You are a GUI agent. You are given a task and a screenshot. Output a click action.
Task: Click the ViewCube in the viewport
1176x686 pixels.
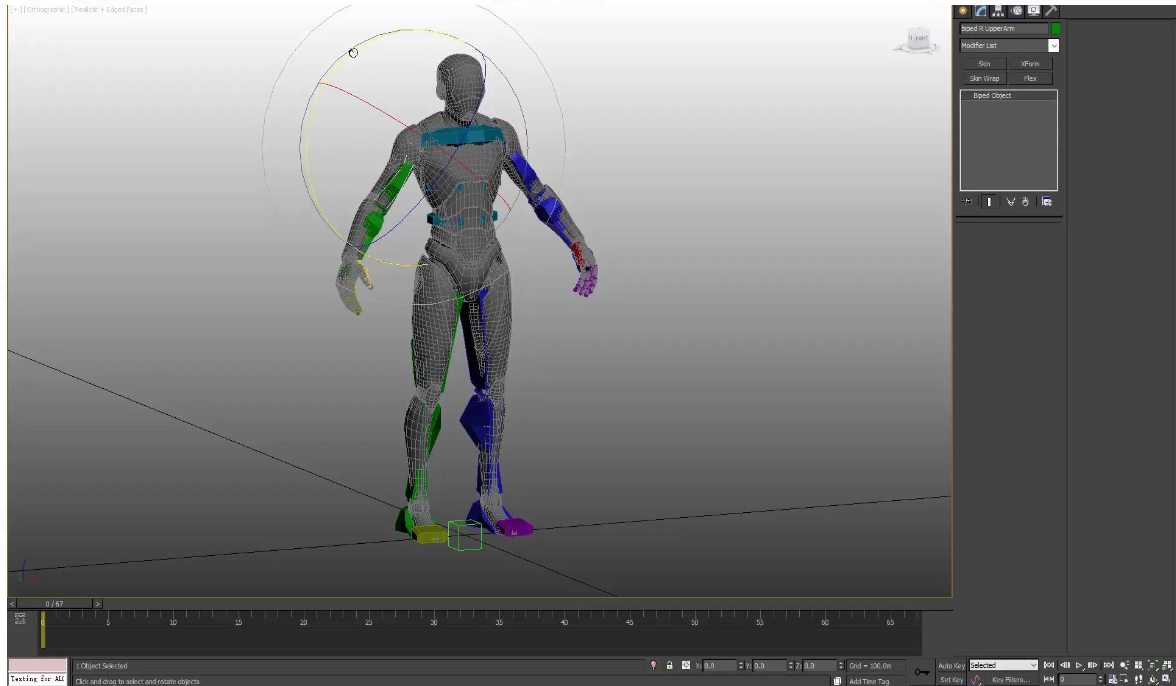[x=917, y=40]
